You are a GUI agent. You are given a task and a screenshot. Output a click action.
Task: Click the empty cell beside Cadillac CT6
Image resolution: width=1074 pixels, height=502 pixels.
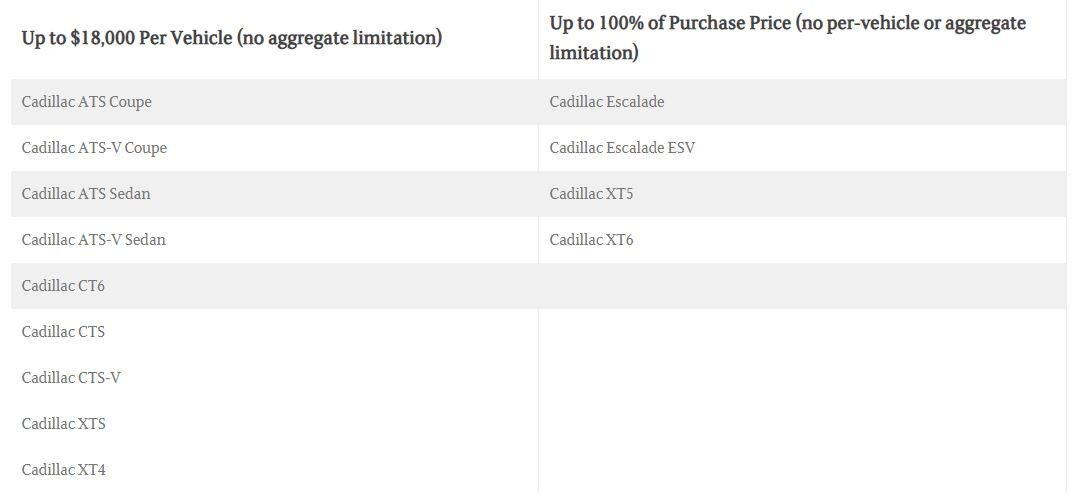802,286
